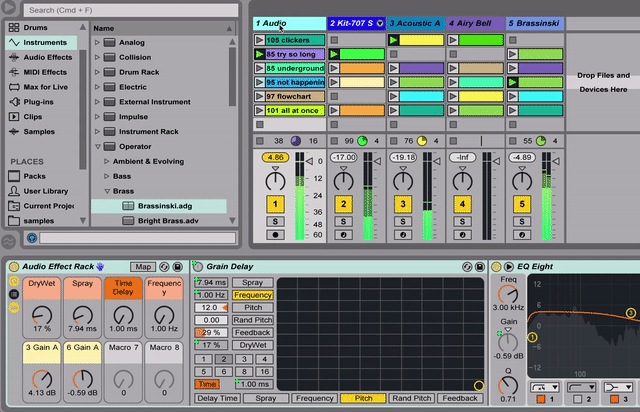640x412 pixels.
Task: Select Spray X-axis parameter tab
Action: [266, 398]
